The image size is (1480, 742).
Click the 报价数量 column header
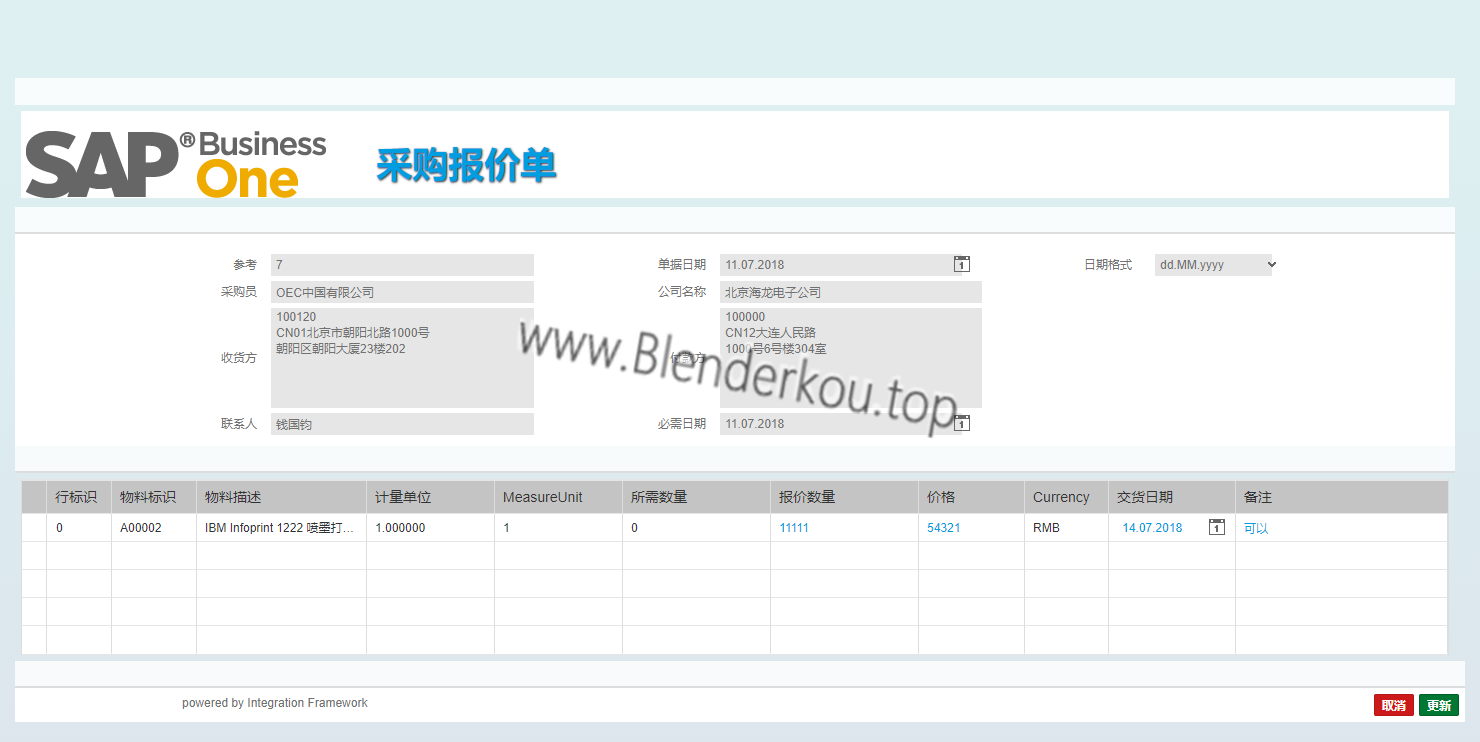tap(844, 497)
